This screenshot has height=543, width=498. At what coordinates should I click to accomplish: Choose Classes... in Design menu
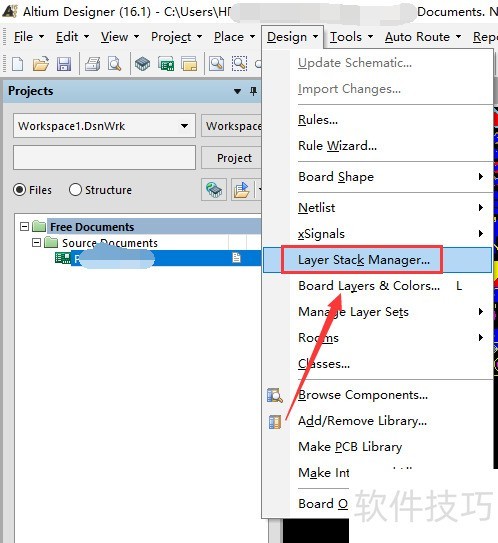click(x=324, y=364)
